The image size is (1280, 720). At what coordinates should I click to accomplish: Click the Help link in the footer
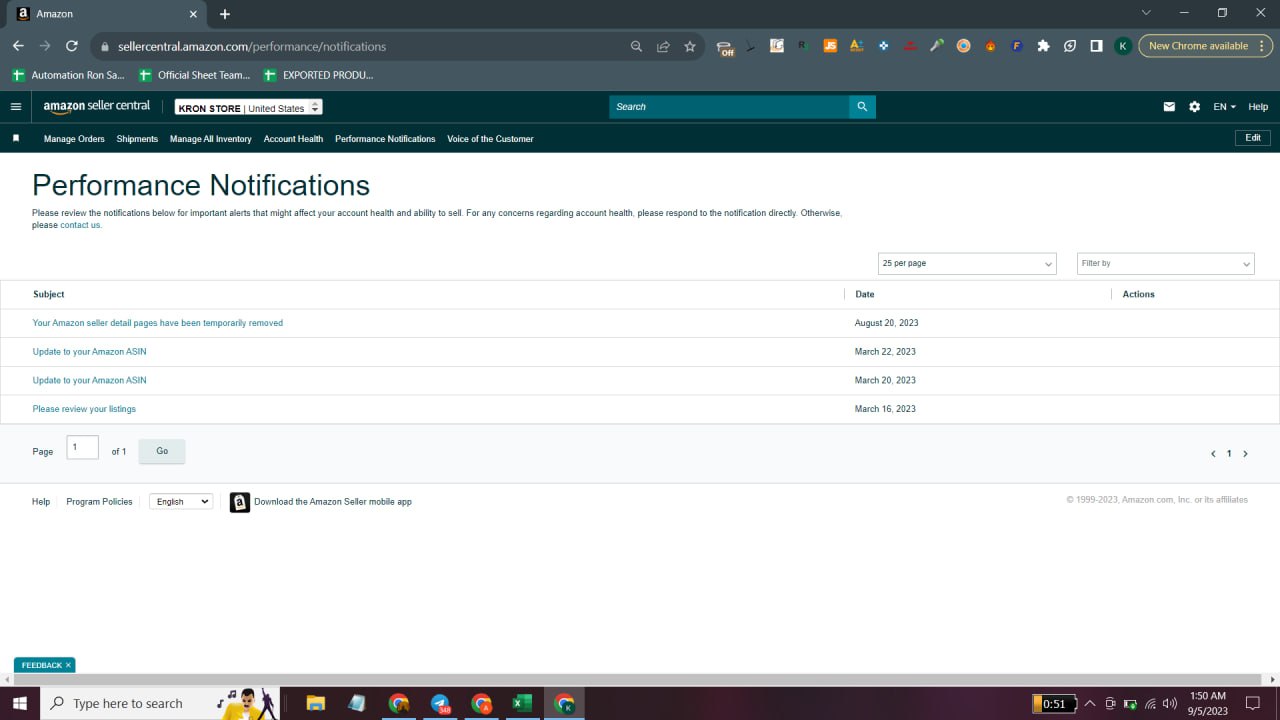[x=41, y=502]
